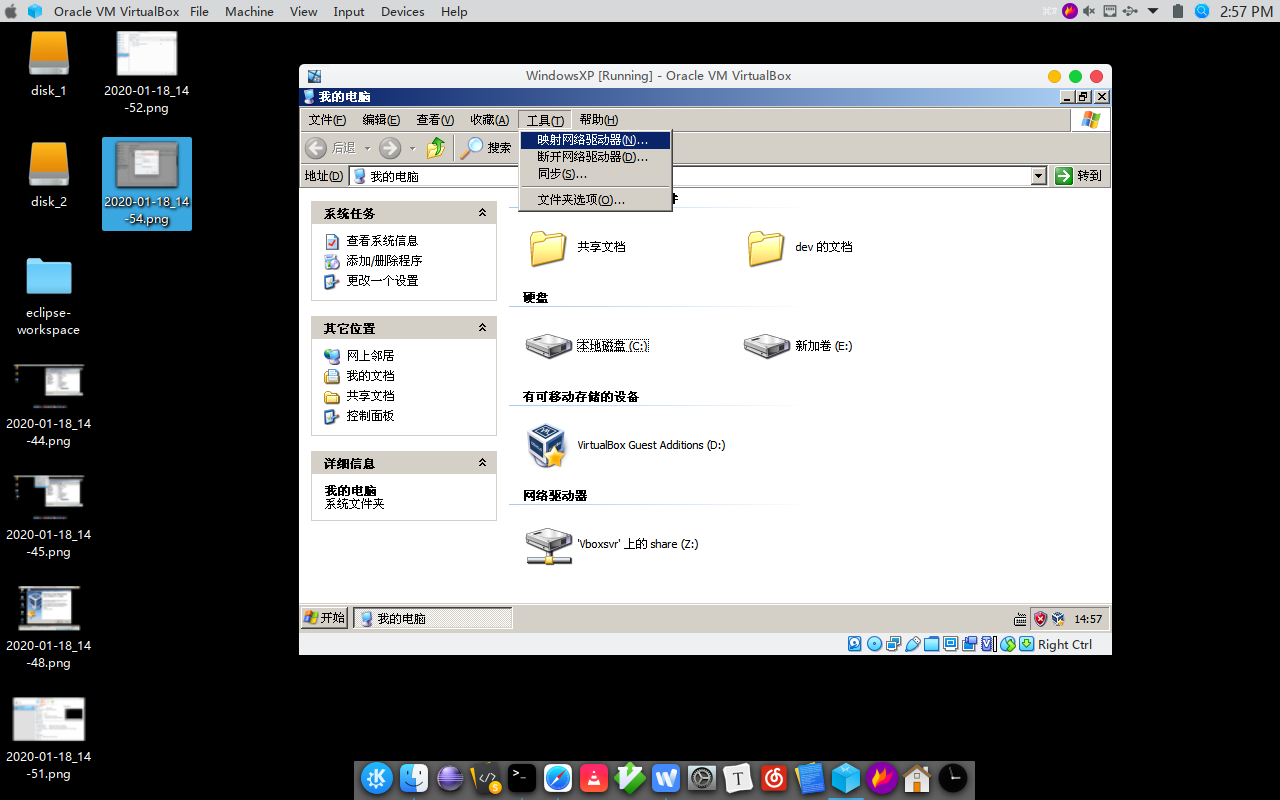Click the Right Ctrl host key arrow icon
This screenshot has width=1280, height=800.
(x=1027, y=644)
